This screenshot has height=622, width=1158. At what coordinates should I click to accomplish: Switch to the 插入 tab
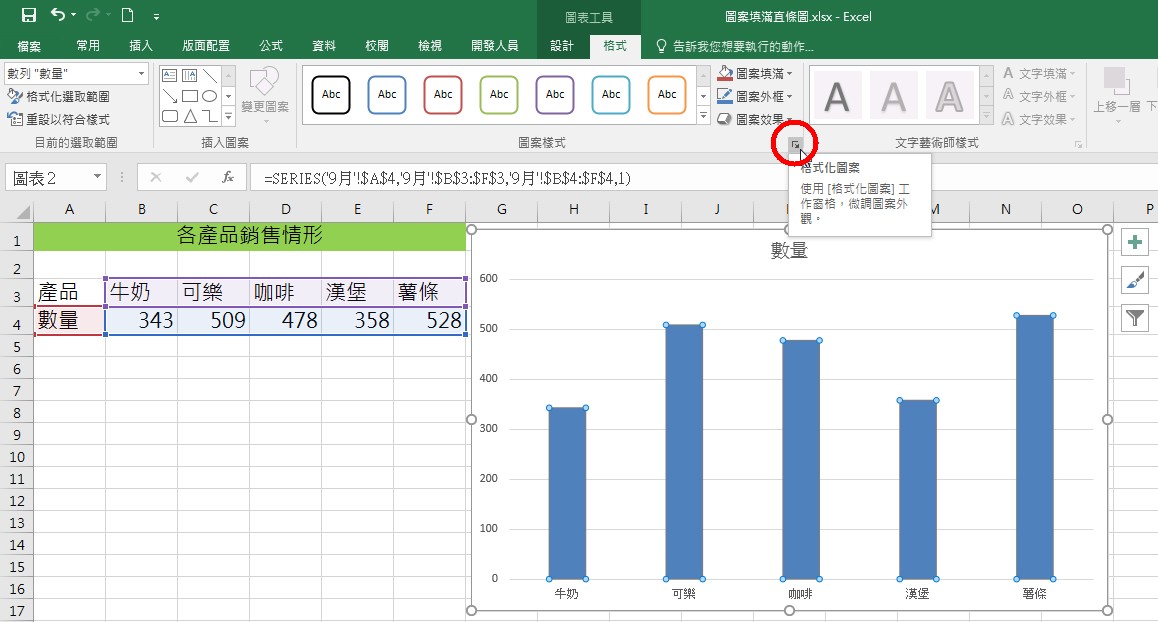(x=141, y=46)
